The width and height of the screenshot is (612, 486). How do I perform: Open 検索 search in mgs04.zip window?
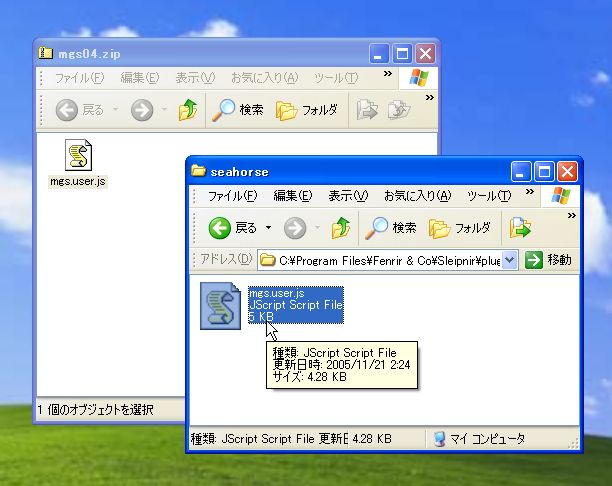click(x=238, y=110)
